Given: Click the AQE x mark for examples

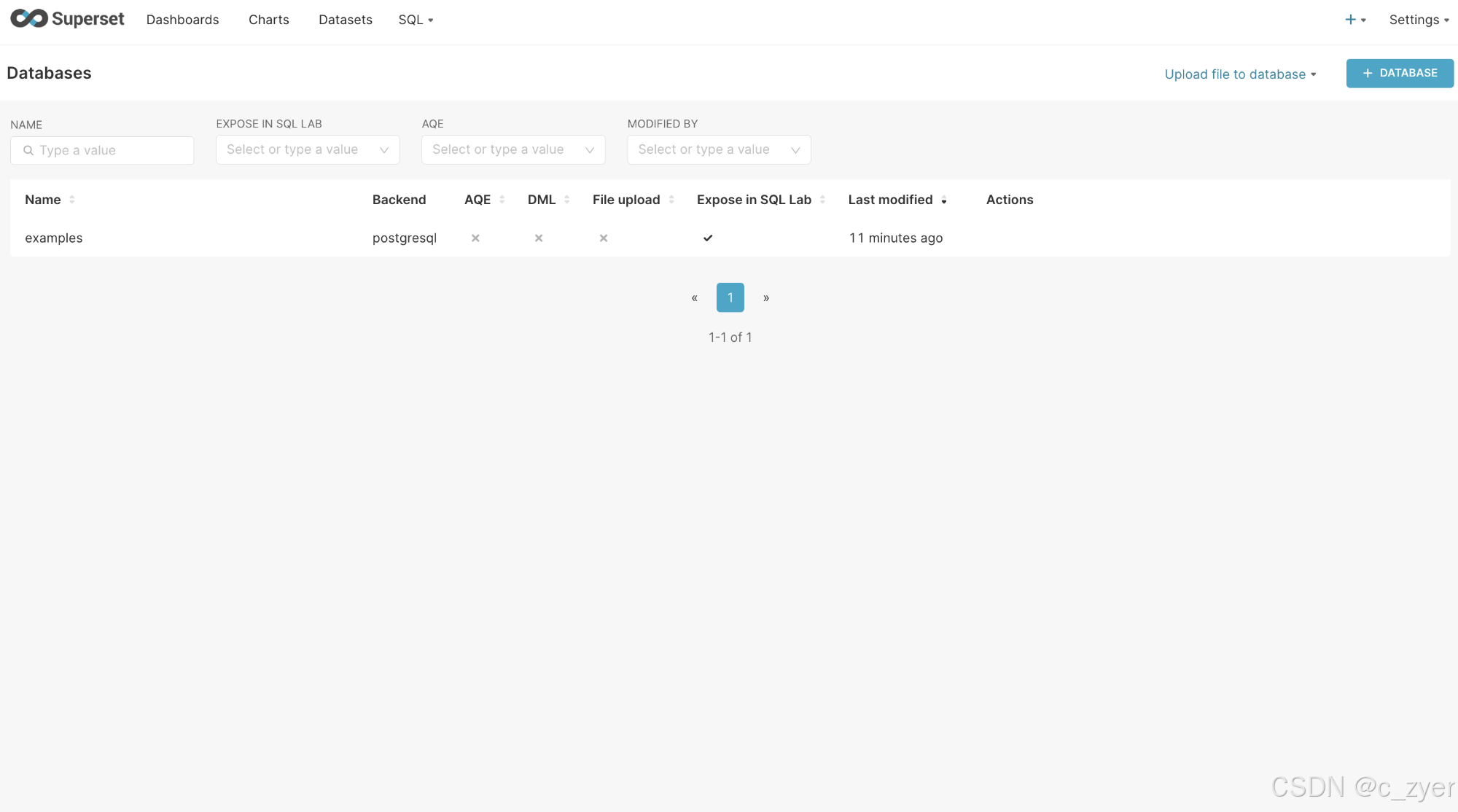Looking at the screenshot, I should pyautogui.click(x=475, y=238).
